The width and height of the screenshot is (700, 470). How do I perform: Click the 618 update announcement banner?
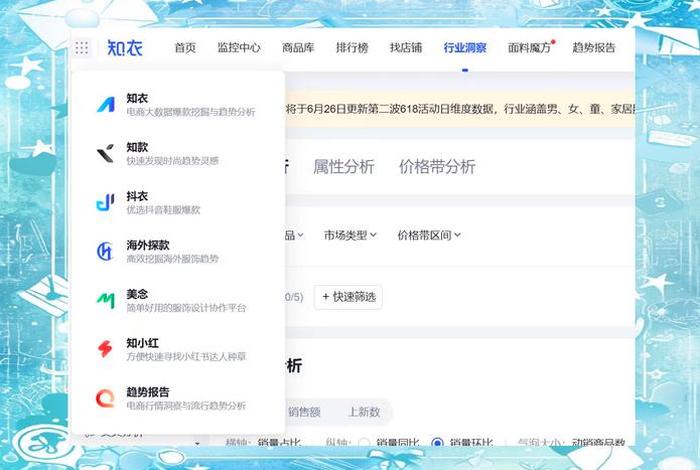460,109
